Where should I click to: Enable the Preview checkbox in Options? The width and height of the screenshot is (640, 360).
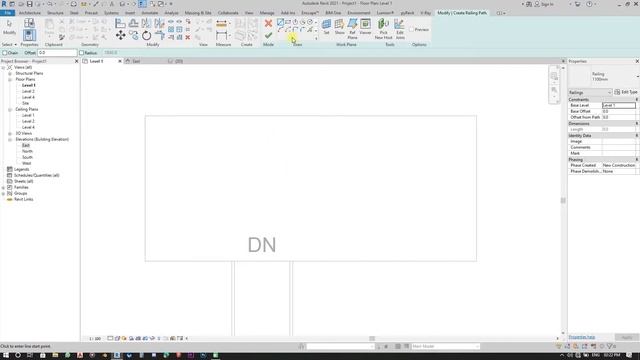[411, 29]
